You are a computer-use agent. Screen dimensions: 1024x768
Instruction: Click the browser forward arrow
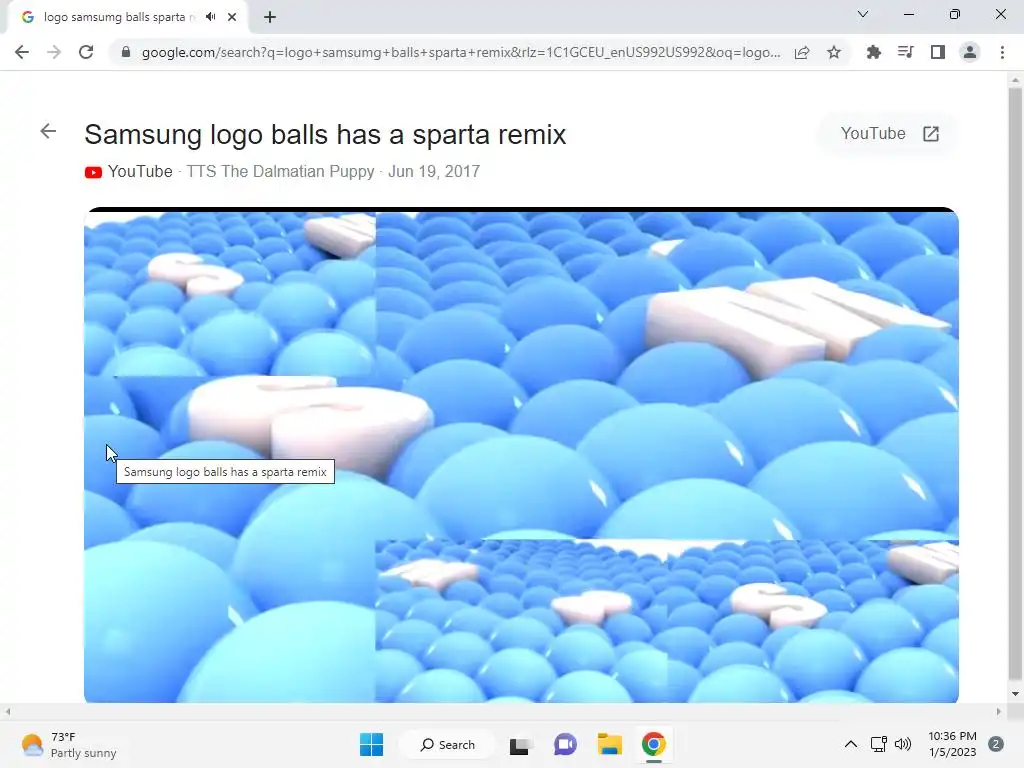(x=54, y=52)
